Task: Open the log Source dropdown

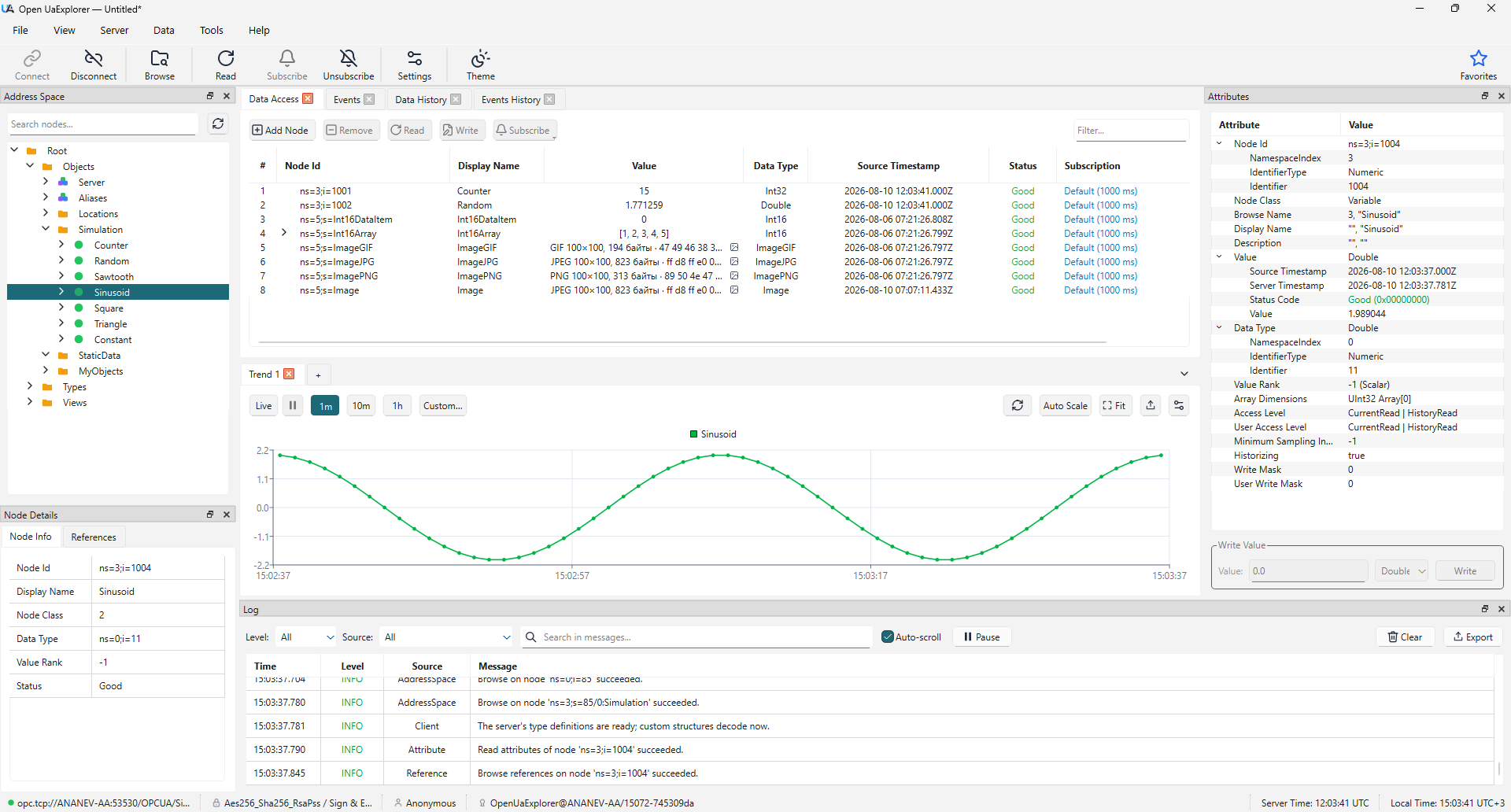Action: 447,637
